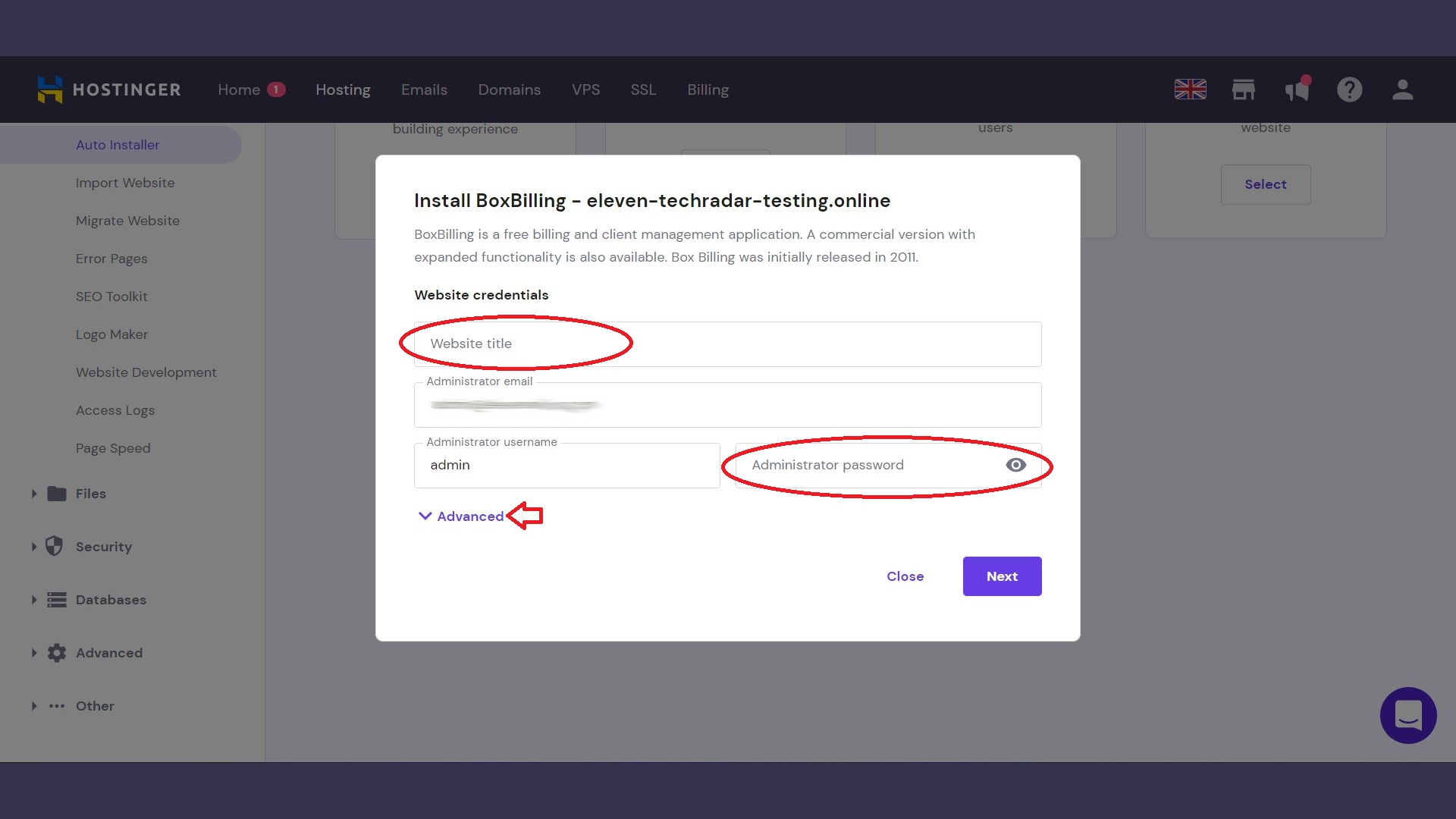Click the Security shield icon
1456x819 pixels.
54,546
